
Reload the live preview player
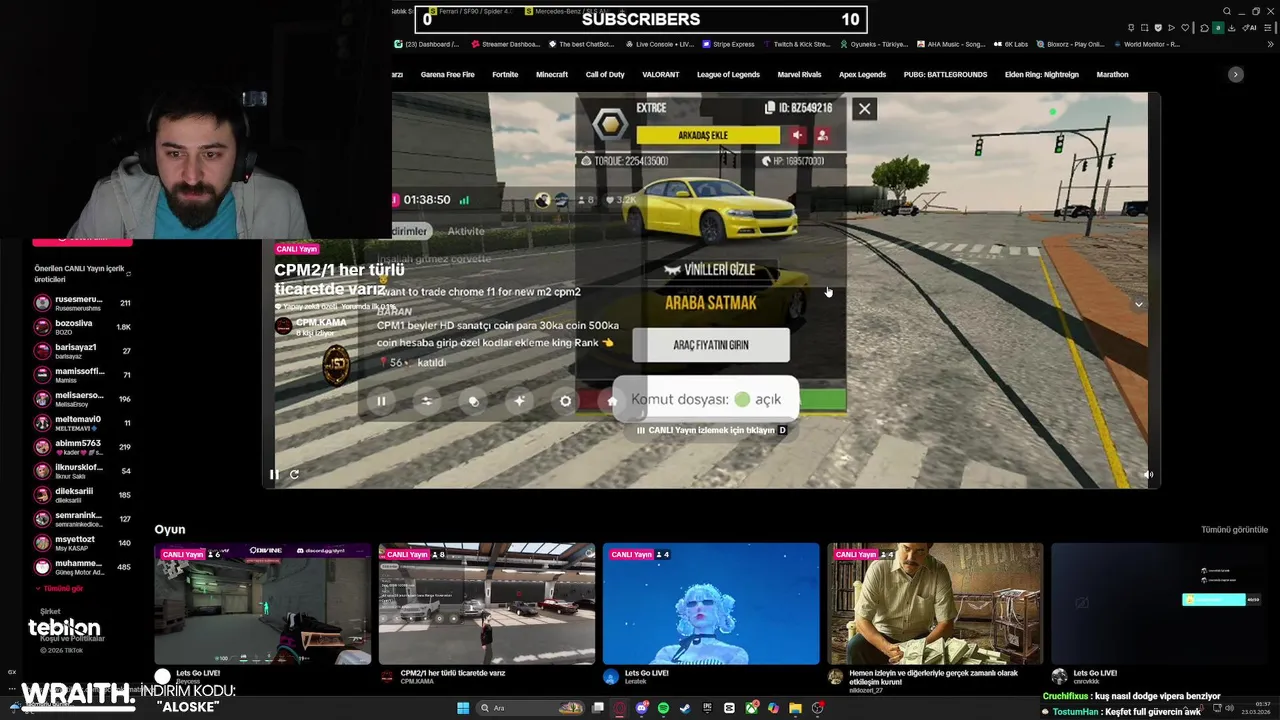[x=294, y=474]
